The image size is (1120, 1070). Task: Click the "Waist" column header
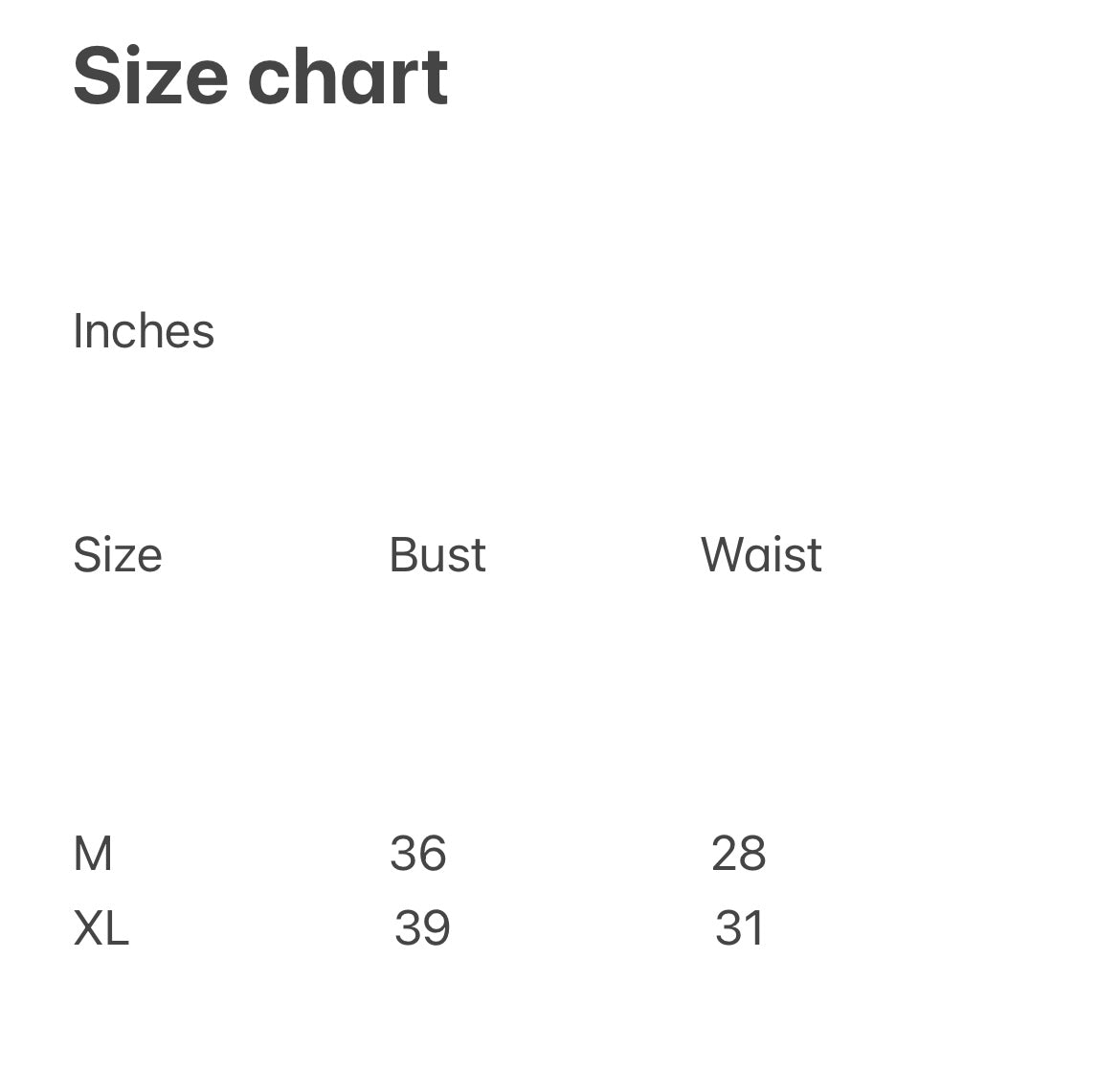pyautogui.click(x=761, y=555)
